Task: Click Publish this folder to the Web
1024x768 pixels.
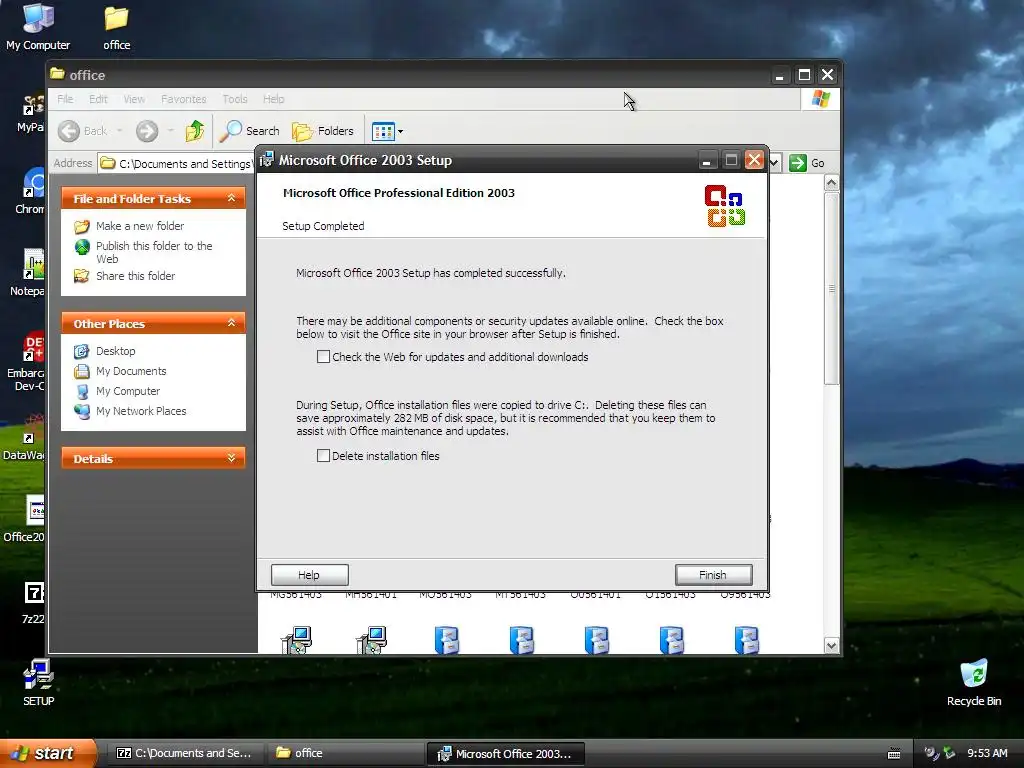Action: pyautogui.click(x=154, y=252)
